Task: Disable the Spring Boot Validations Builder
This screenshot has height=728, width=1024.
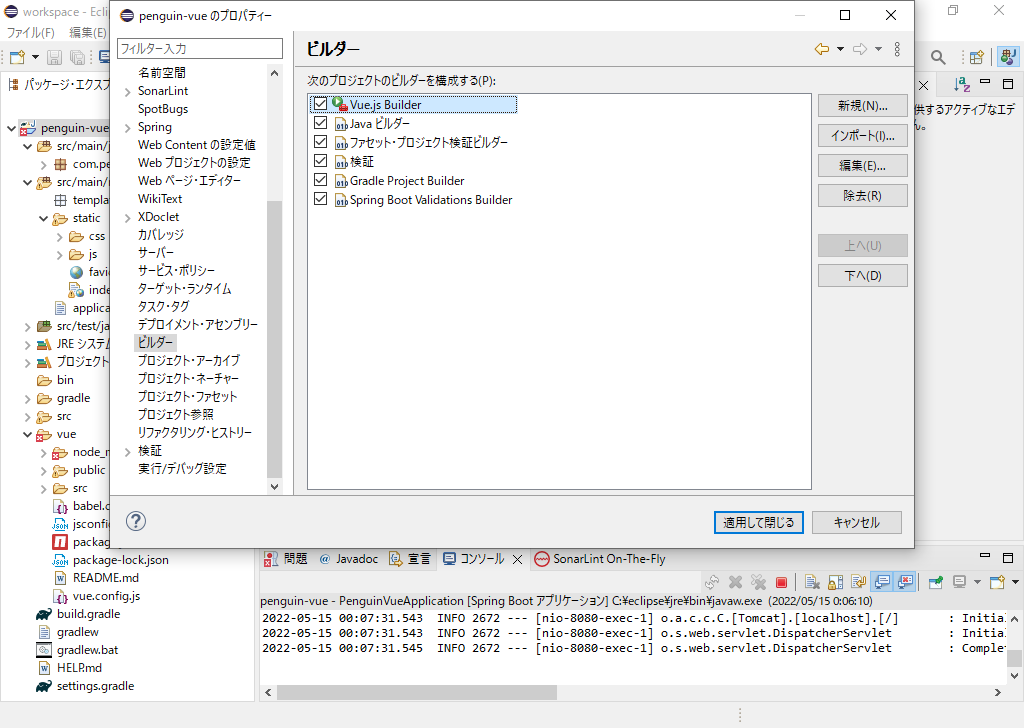Action: click(x=321, y=199)
